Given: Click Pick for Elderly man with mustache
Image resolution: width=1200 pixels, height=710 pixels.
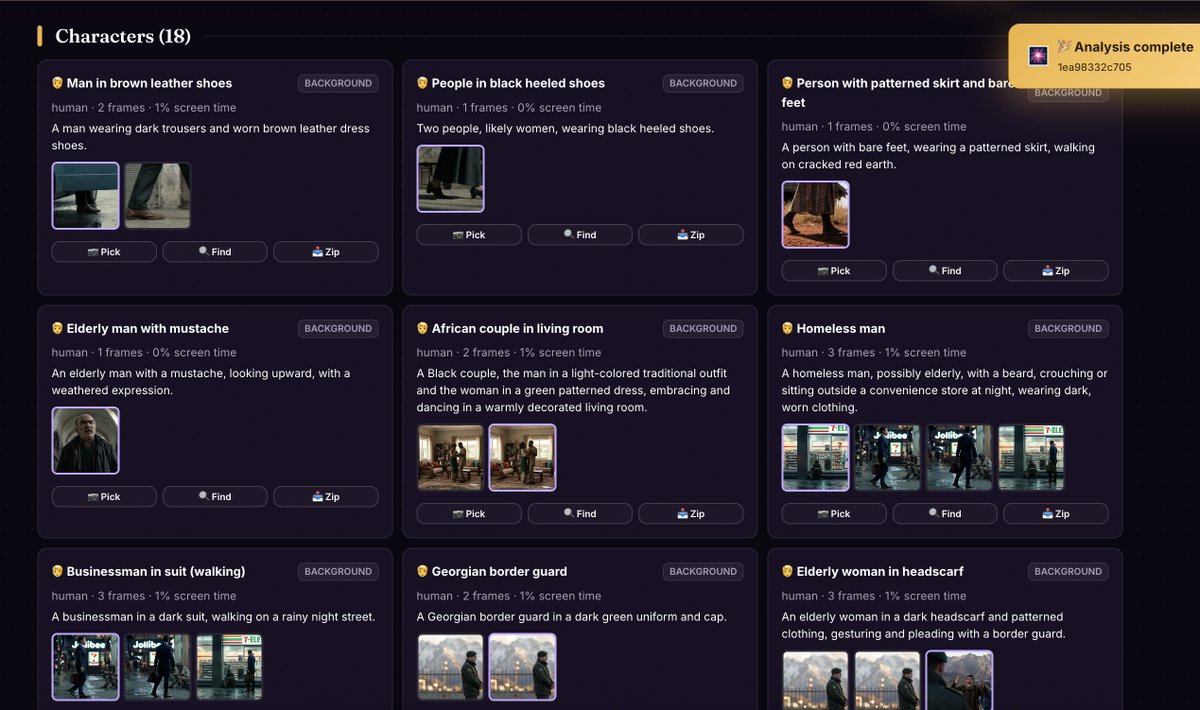Looking at the screenshot, I should point(104,497).
